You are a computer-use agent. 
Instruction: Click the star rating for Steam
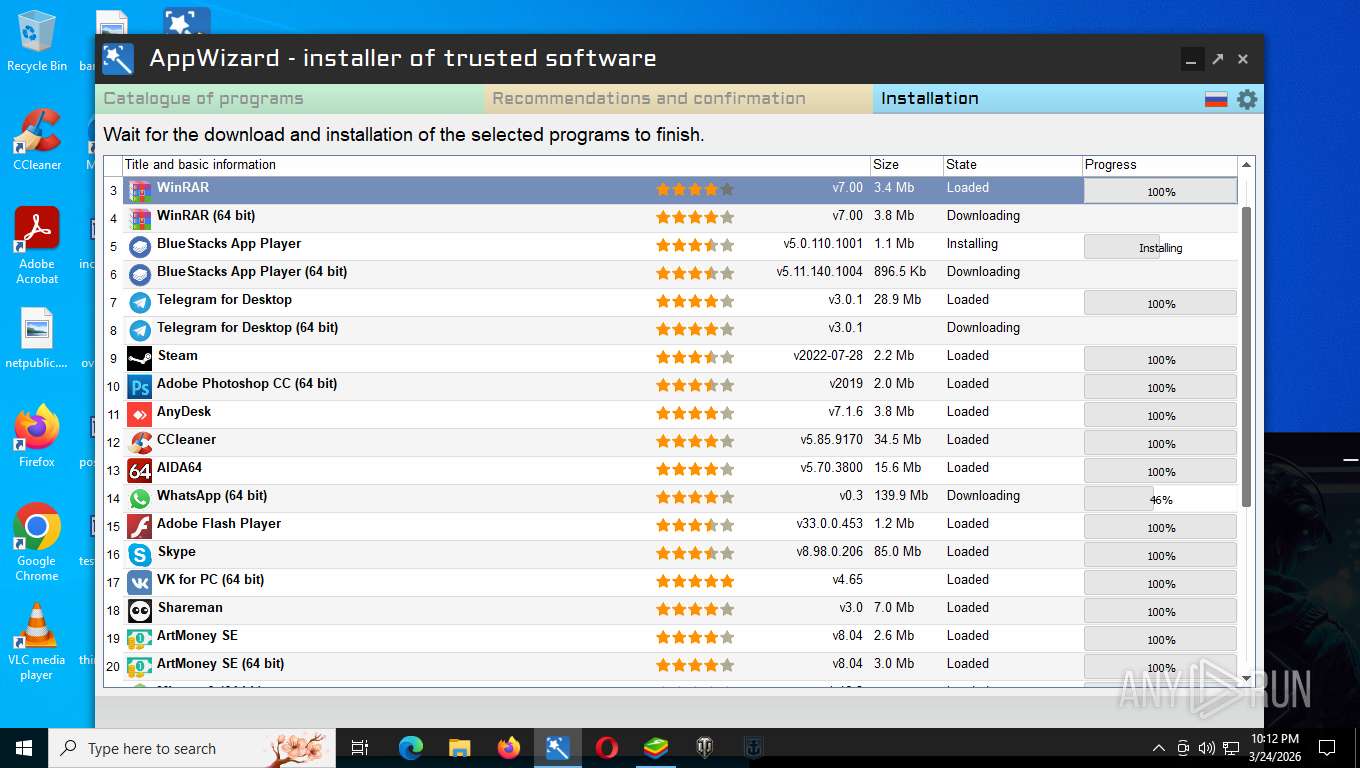click(695, 357)
